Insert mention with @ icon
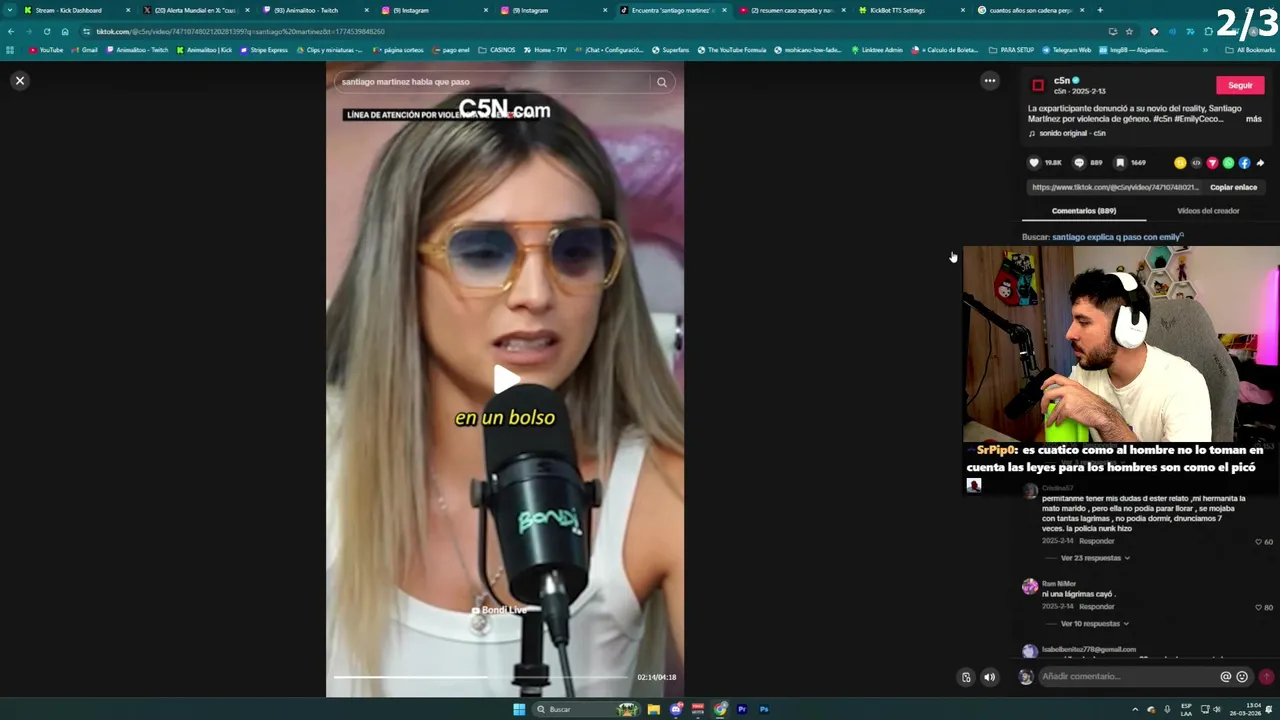 tap(1225, 677)
